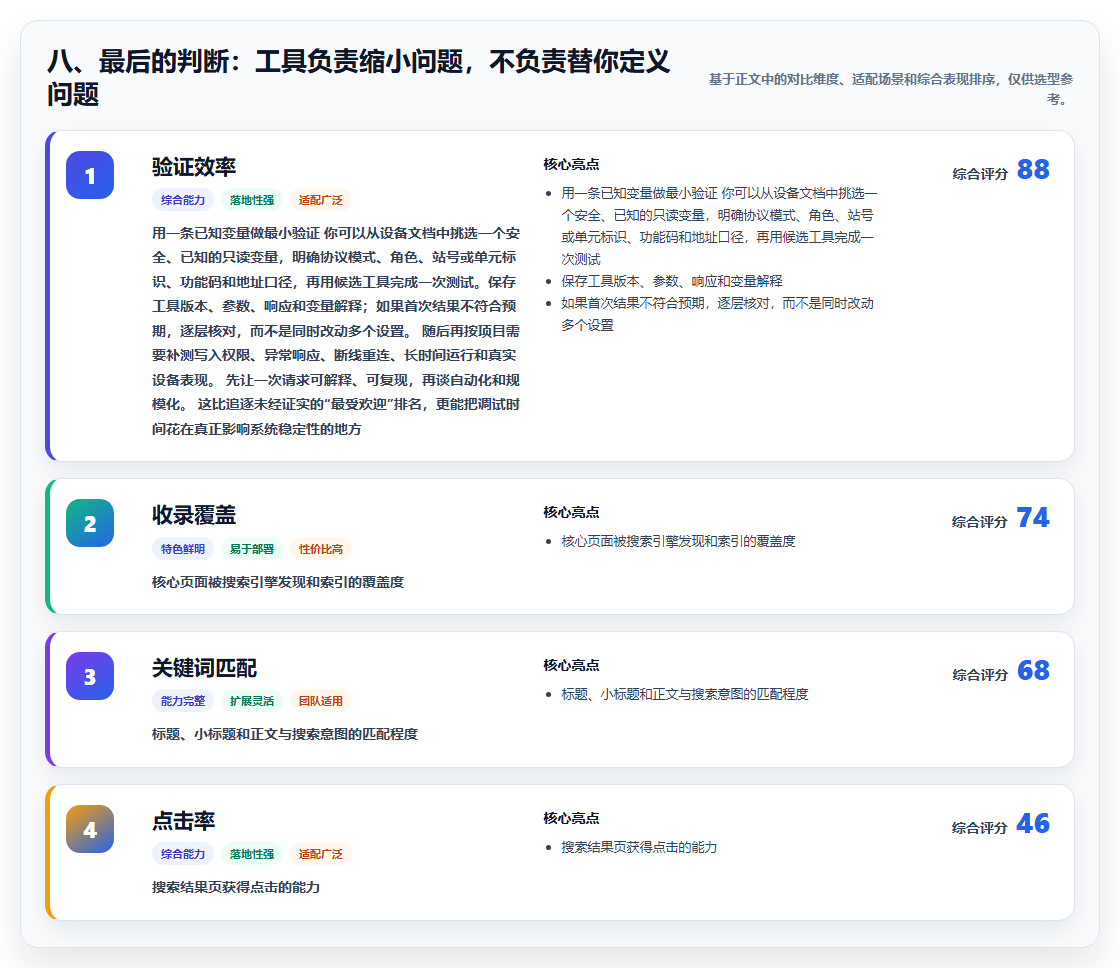The width and height of the screenshot is (1120, 968).
Task: Select the 点击率 card title
Action: click(184, 821)
